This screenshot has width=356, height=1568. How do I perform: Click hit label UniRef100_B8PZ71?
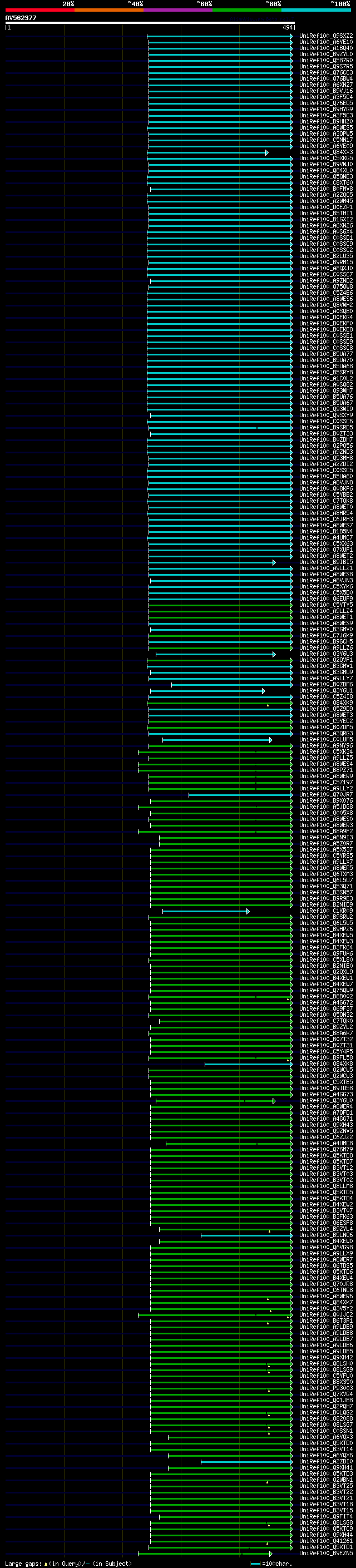pyautogui.click(x=326, y=770)
